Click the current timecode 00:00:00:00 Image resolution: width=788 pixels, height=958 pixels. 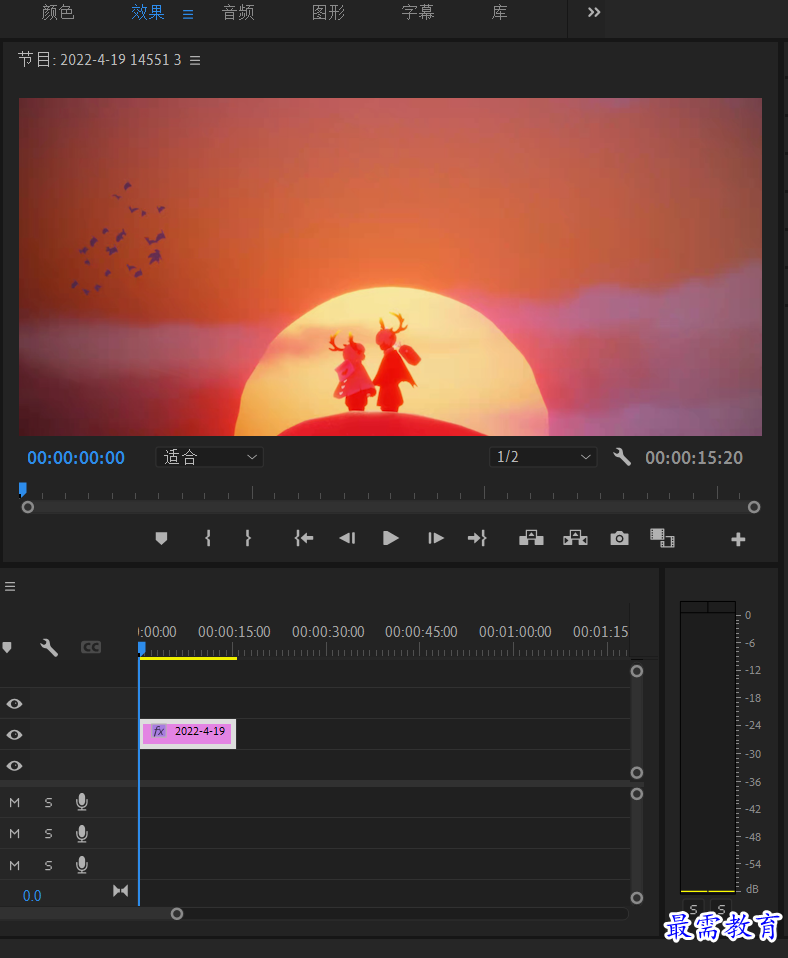tap(76, 458)
